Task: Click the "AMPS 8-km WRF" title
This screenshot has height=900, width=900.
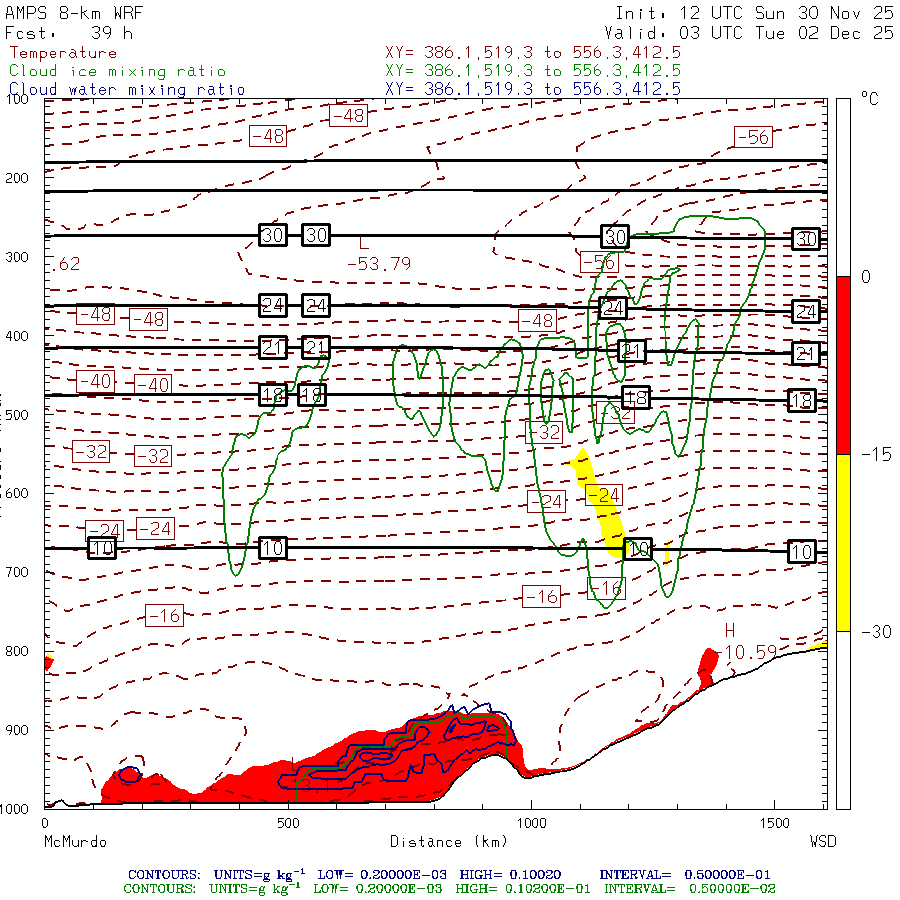Action: click(74, 13)
